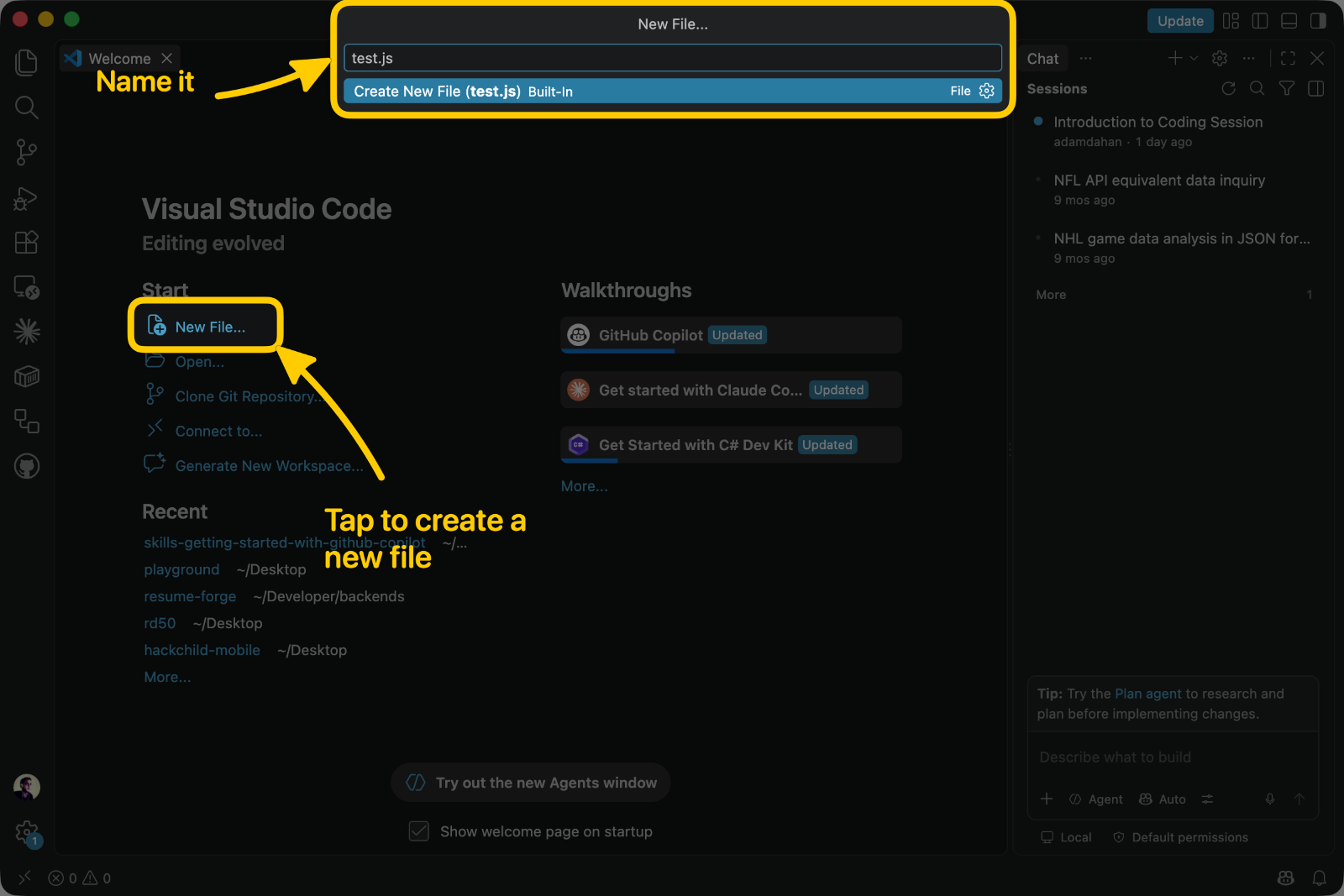Open NFL API equivalent data inquiry session
The width and height of the screenshot is (1344, 896).
click(x=1173, y=189)
